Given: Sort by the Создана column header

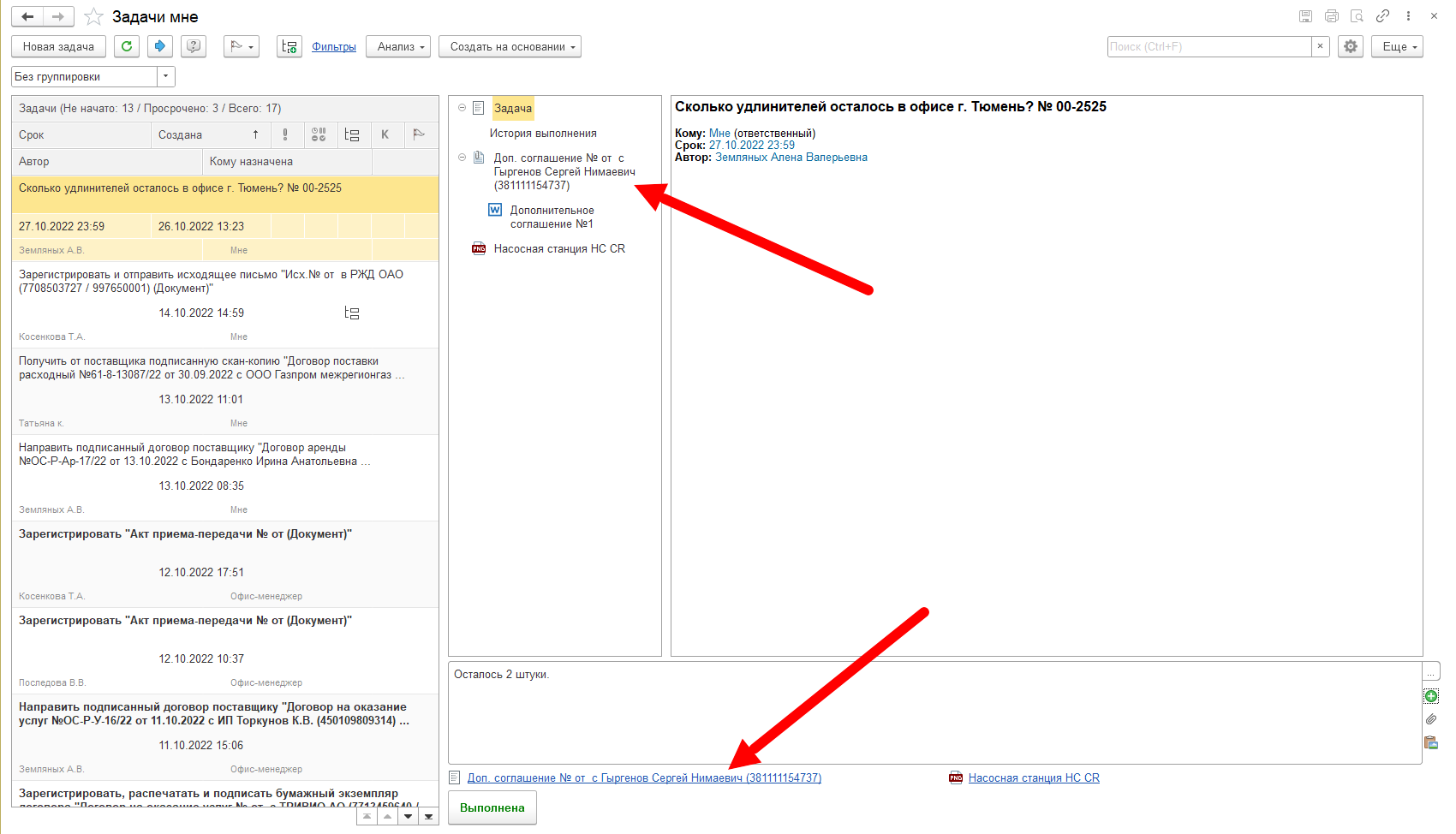Looking at the screenshot, I should pyautogui.click(x=211, y=134).
